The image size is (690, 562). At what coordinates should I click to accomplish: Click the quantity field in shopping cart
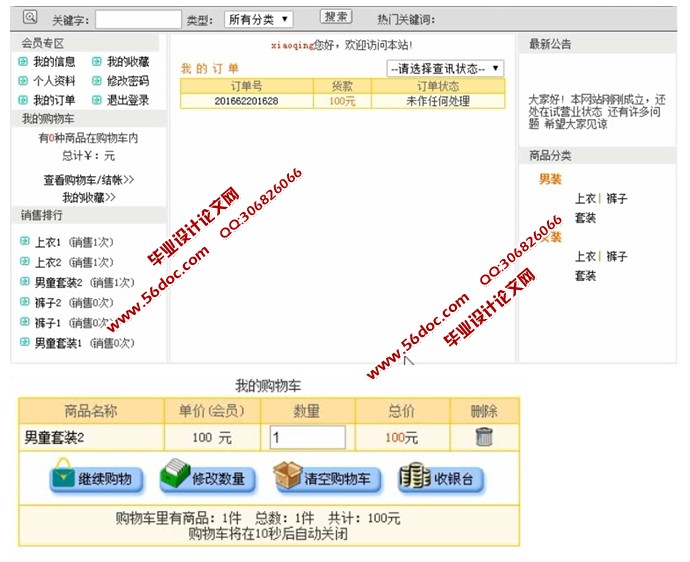tap(307, 437)
